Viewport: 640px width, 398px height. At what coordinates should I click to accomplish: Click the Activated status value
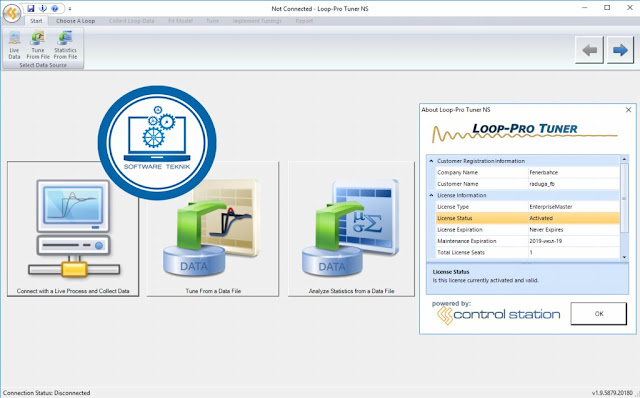(x=573, y=218)
